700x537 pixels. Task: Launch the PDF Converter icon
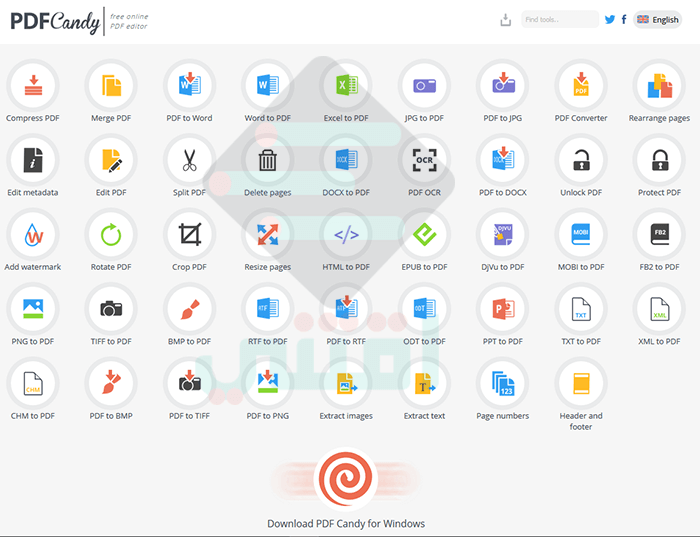(x=581, y=85)
